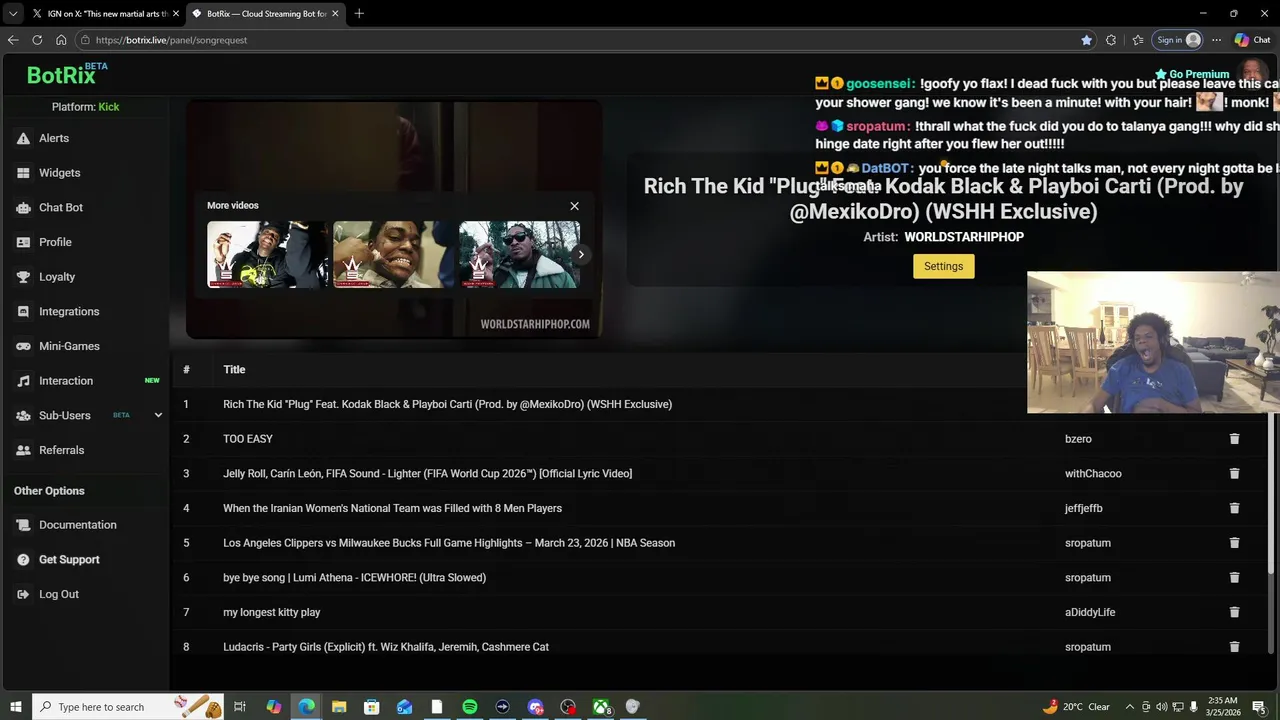The height and width of the screenshot is (720, 1280).
Task: Go back in browser
Action: click(x=13, y=40)
